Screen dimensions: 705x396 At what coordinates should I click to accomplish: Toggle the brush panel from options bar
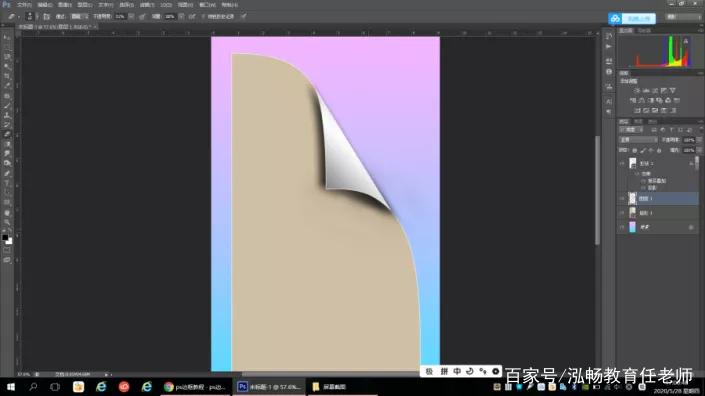click(46, 17)
